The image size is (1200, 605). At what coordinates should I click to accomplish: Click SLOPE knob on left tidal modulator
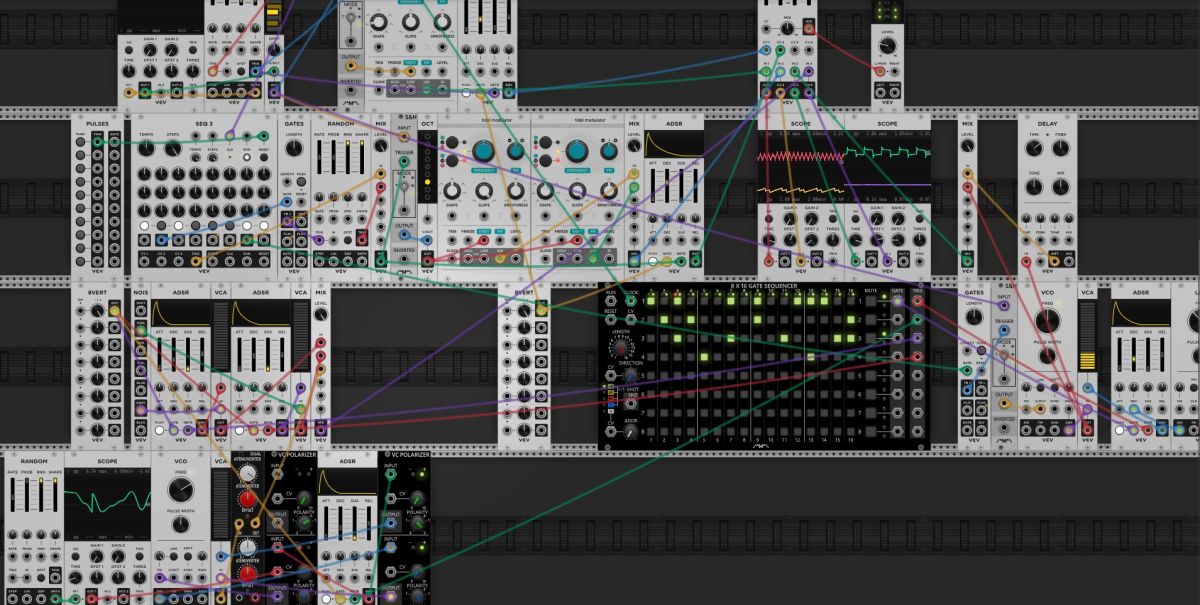click(x=484, y=191)
